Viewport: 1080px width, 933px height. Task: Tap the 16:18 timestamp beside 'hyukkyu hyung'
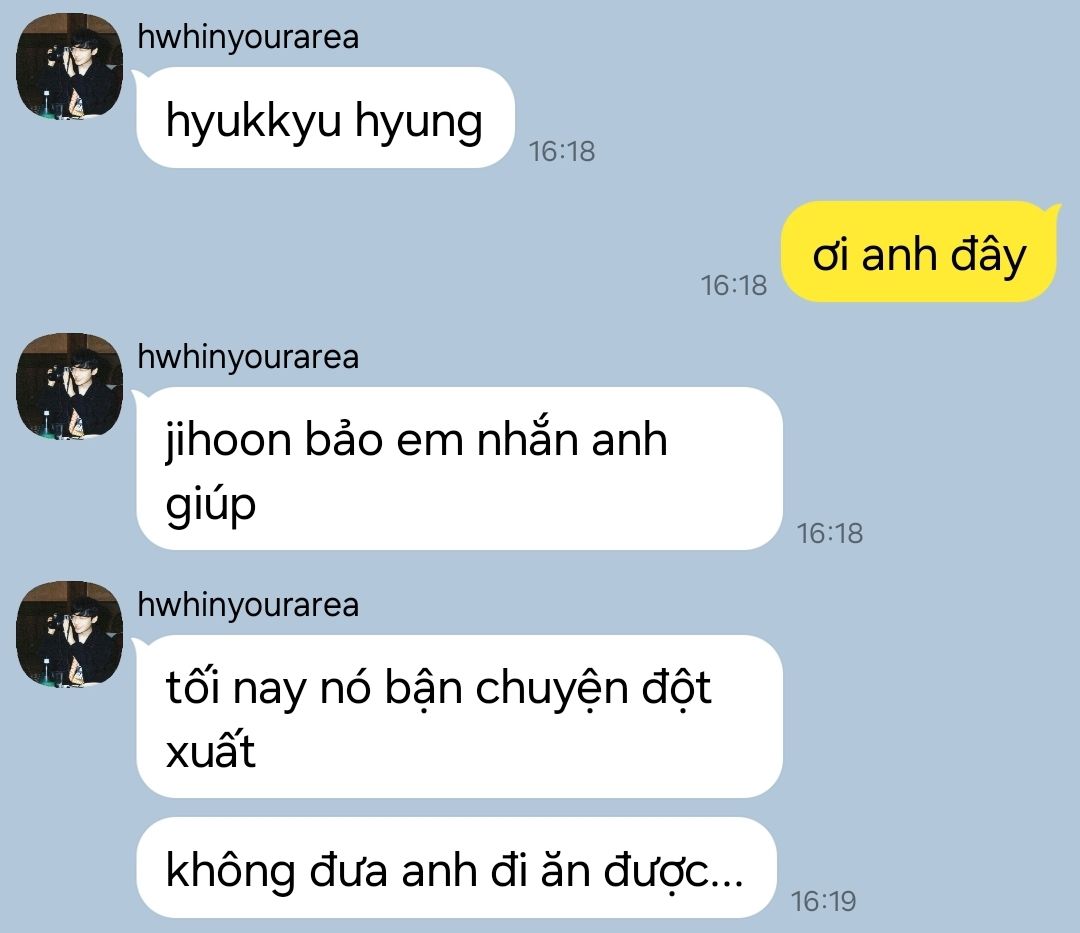[562, 151]
